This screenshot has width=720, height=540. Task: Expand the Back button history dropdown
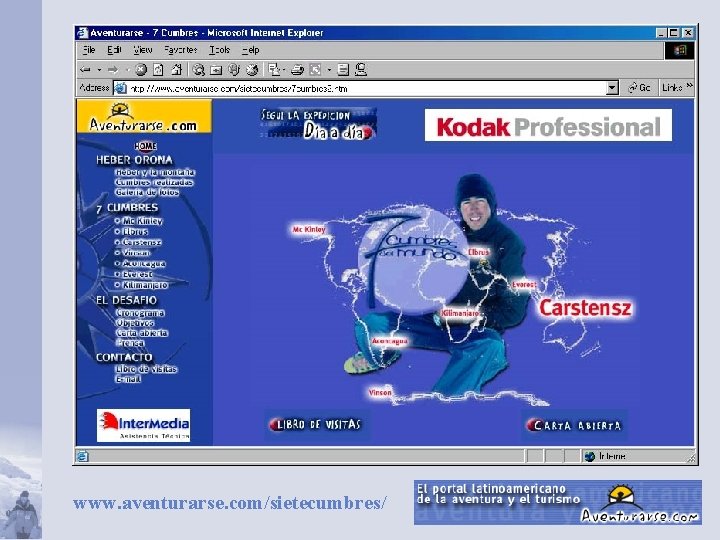tap(99, 70)
